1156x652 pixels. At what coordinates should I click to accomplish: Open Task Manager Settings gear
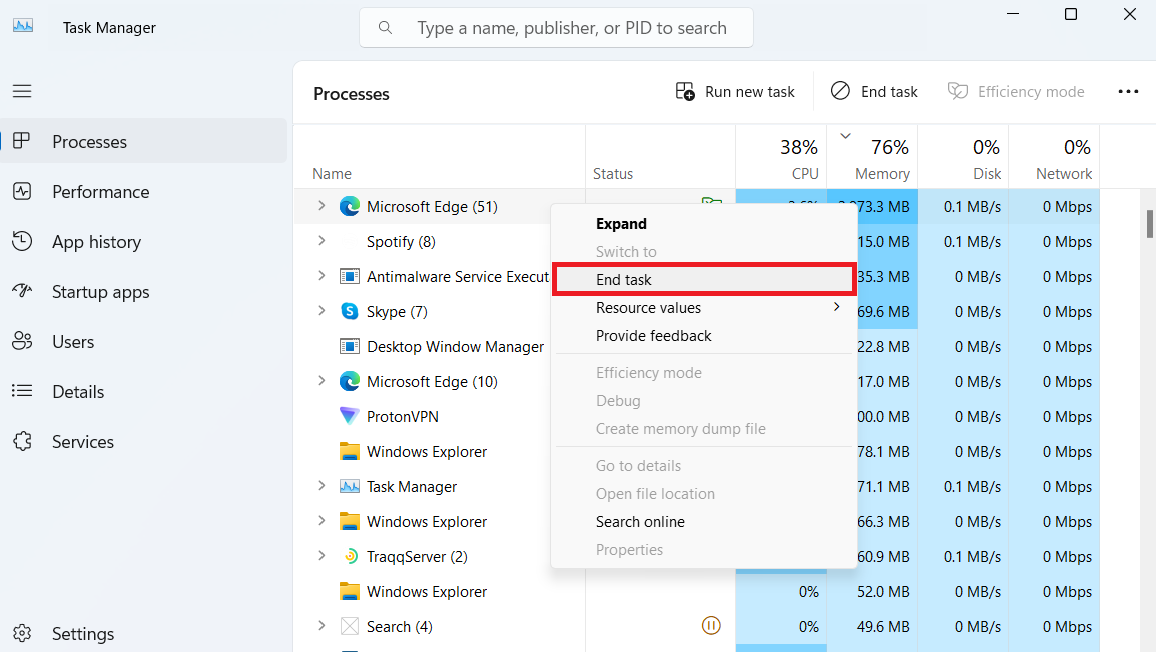coord(22,633)
